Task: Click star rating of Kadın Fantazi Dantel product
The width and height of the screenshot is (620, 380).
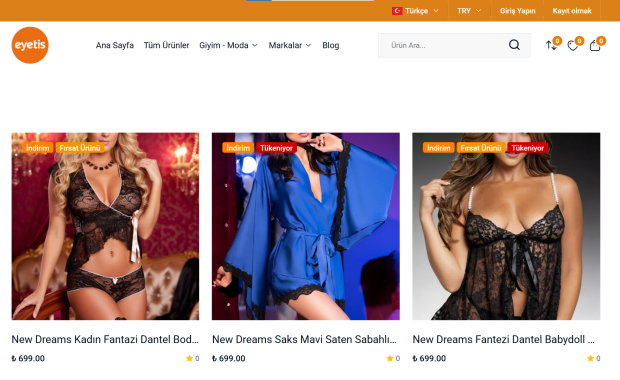Action: (193, 358)
